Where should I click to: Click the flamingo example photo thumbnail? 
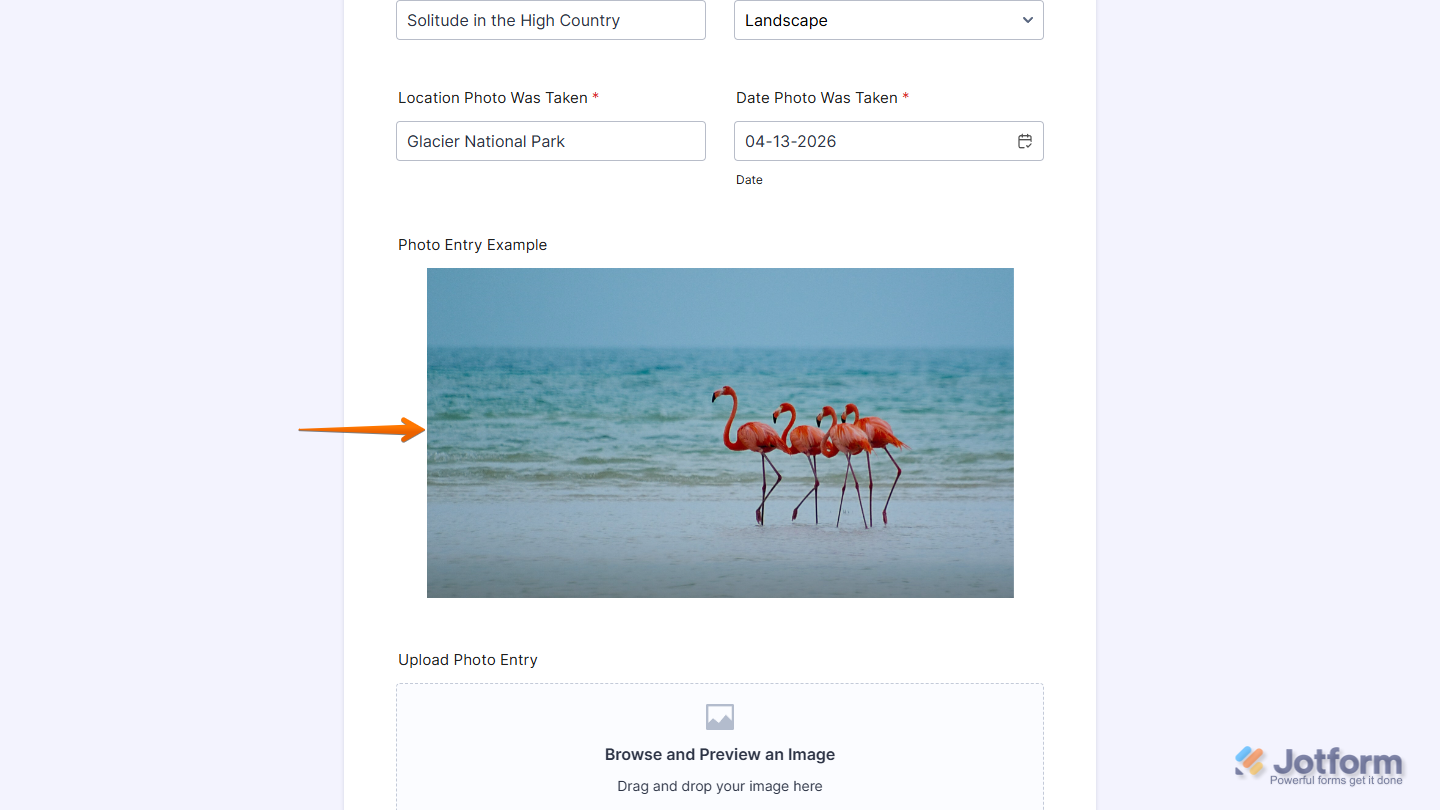coord(720,432)
